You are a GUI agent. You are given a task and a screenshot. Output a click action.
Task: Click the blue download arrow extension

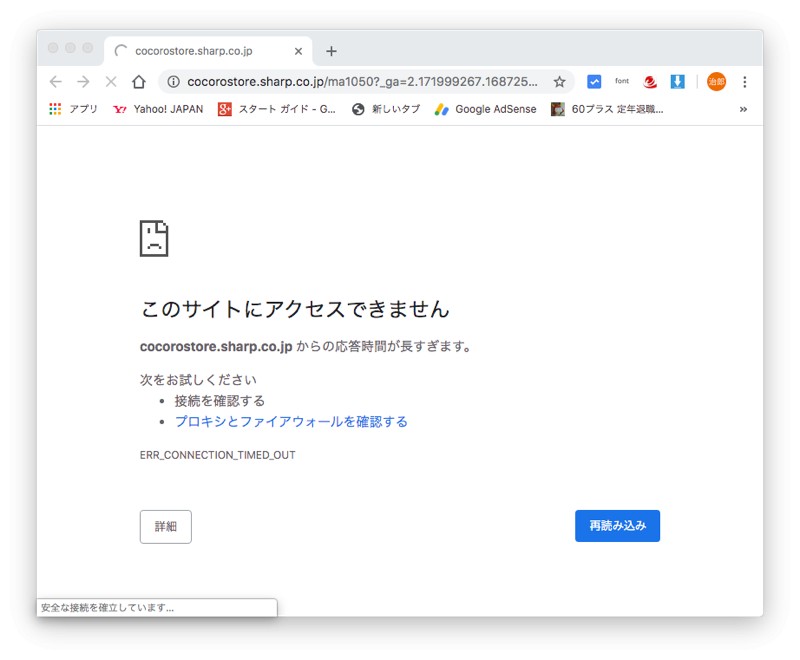tap(677, 82)
